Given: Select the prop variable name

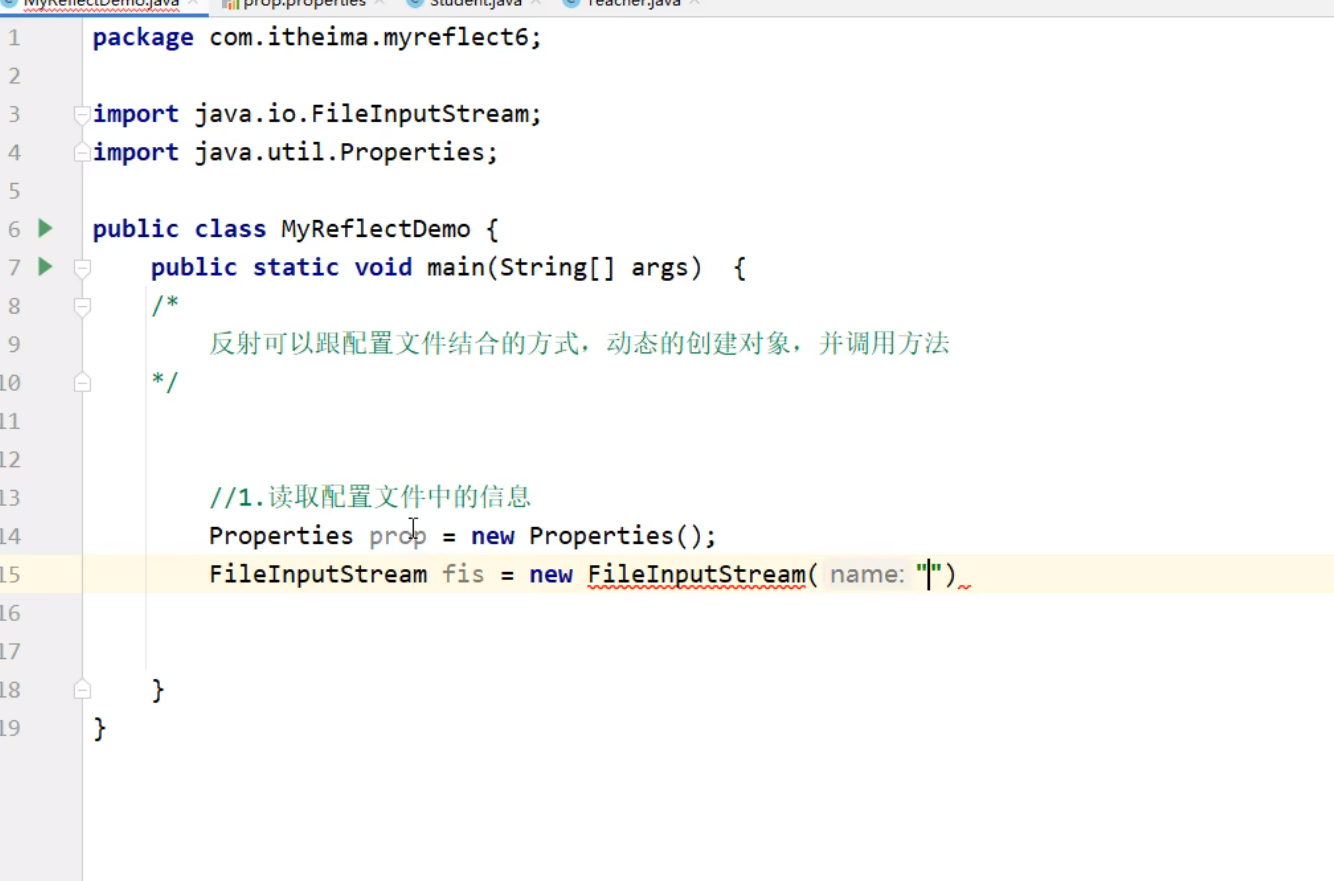Looking at the screenshot, I should 397,535.
